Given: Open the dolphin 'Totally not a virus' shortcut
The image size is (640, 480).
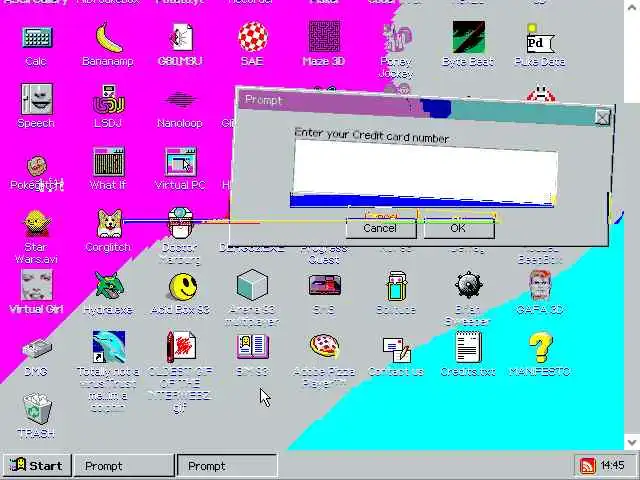Looking at the screenshot, I should 109,347.
